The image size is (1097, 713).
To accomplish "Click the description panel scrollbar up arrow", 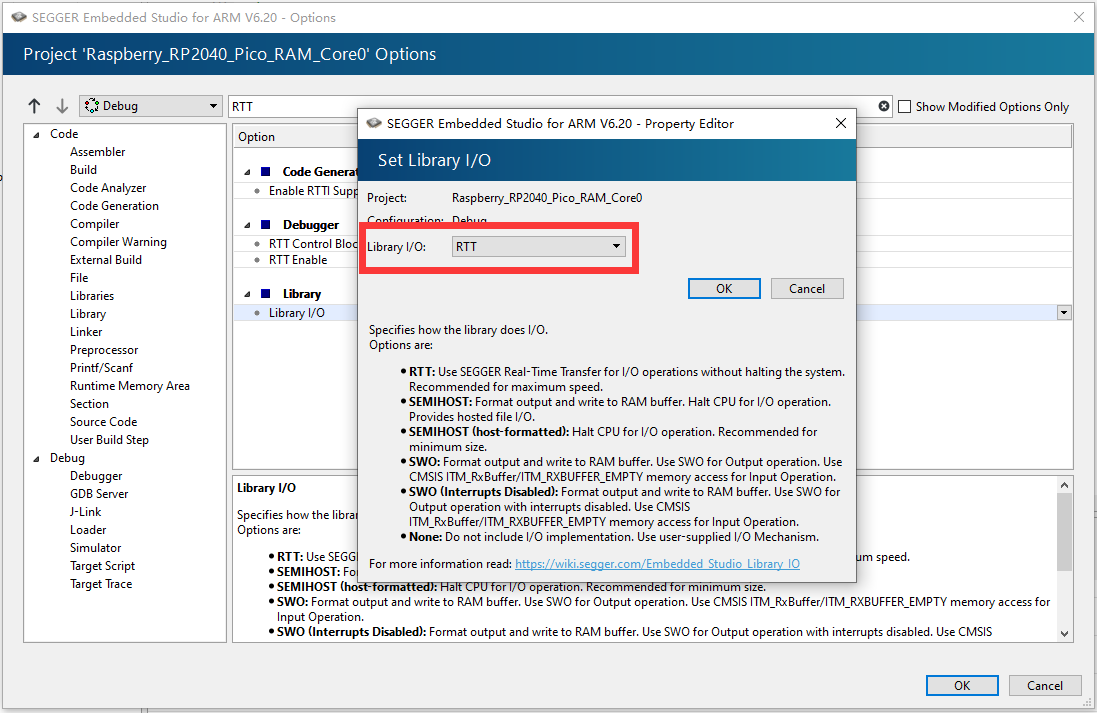I will (x=1064, y=485).
